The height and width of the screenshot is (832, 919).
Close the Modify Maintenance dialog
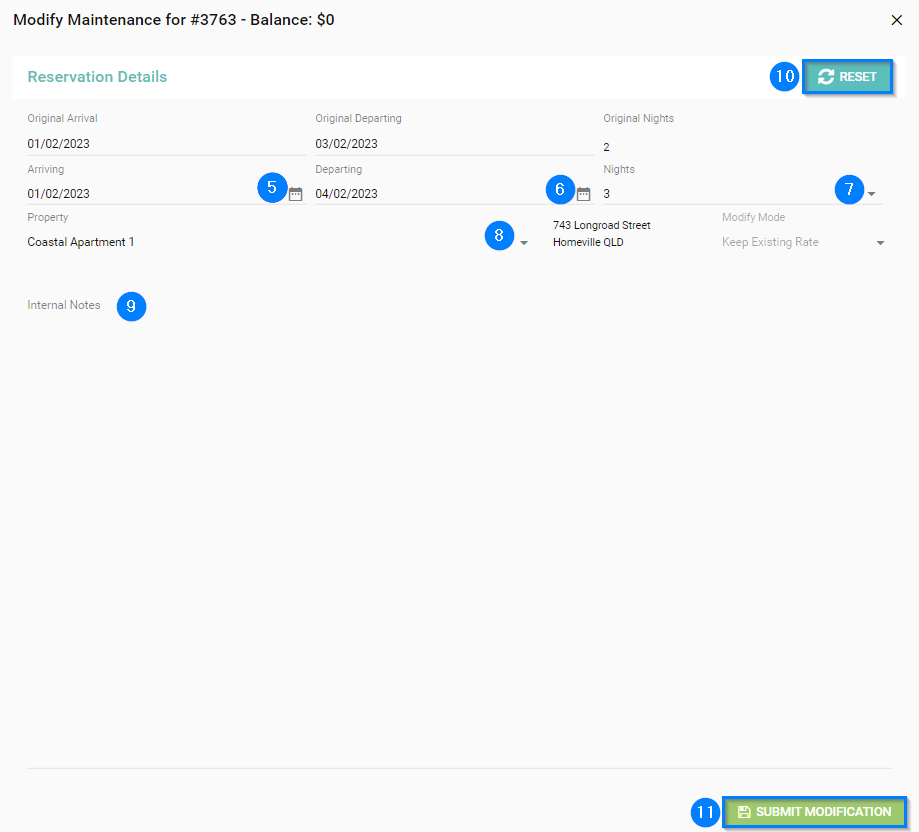(896, 20)
